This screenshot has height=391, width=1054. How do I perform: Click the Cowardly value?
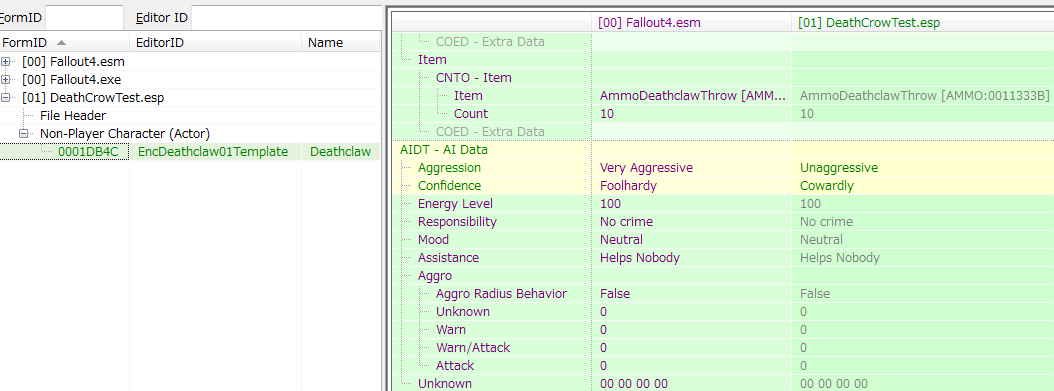click(826, 186)
